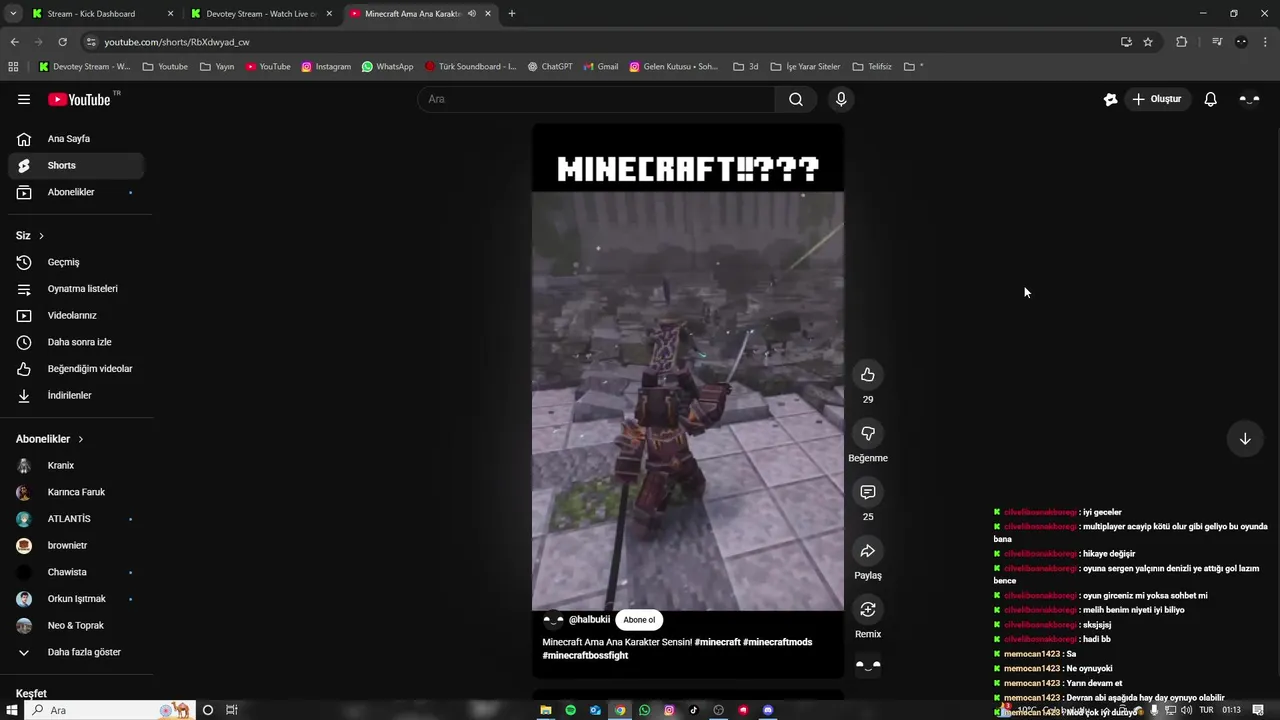Click the search magnifier button

pyautogui.click(x=796, y=99)
